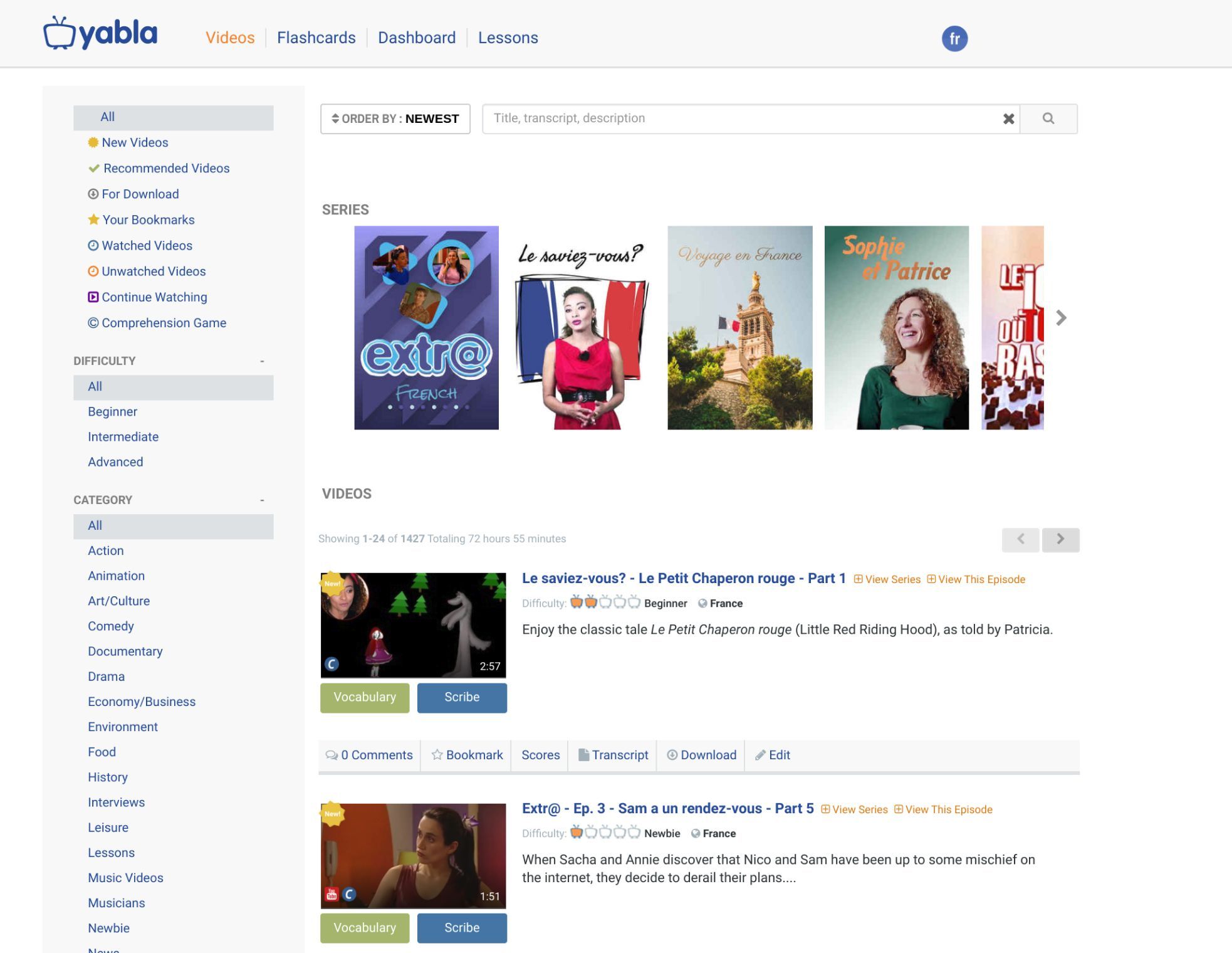Collapse the Difficulty section

pos(262,361)
